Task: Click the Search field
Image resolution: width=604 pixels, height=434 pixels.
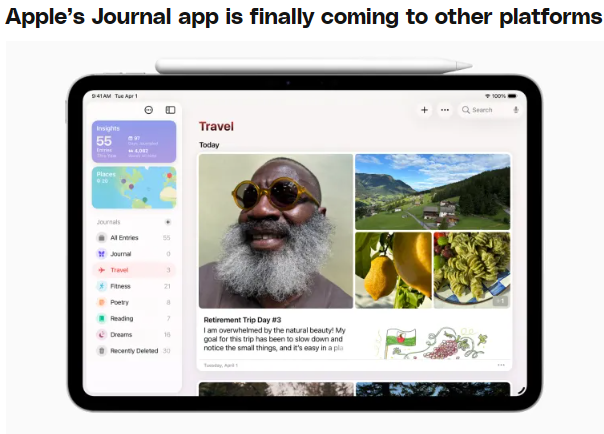Action: click(x=491, y=110)
